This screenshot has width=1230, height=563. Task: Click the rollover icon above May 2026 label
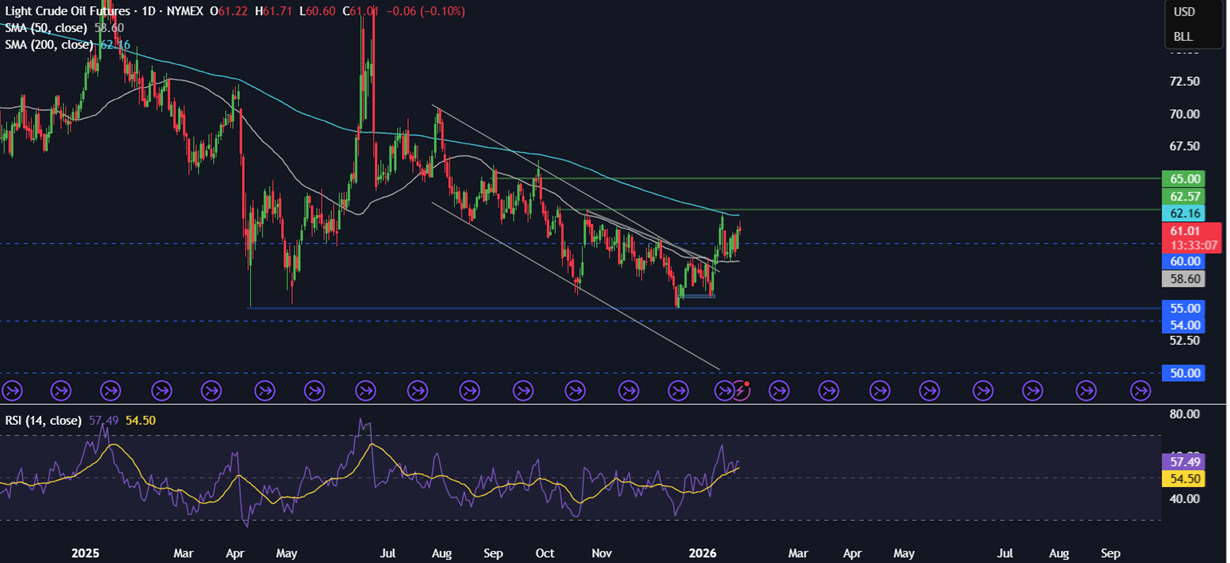coord(880,391)
